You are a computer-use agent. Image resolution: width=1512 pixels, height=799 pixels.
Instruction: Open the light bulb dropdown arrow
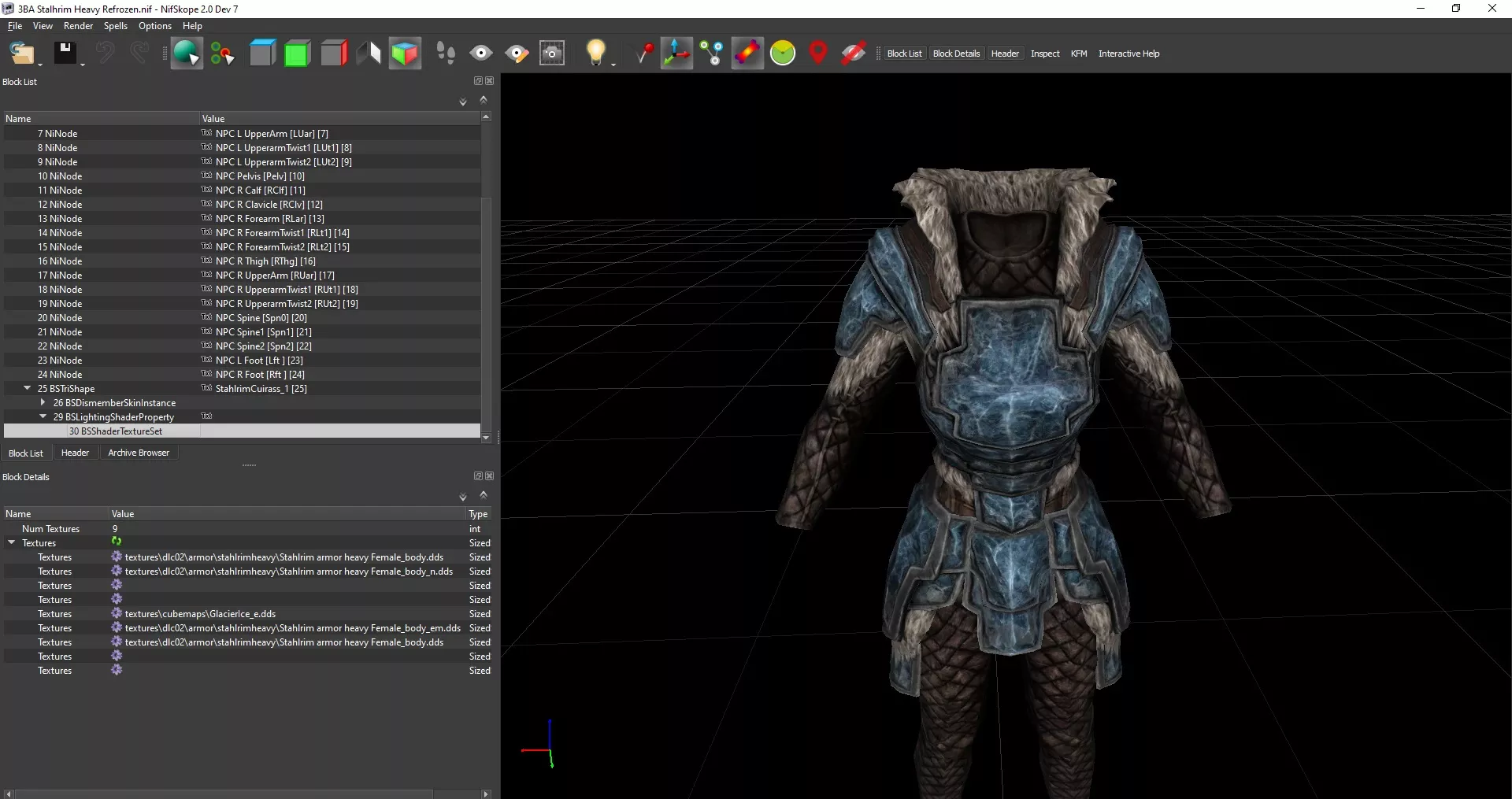tap(613, 64)
